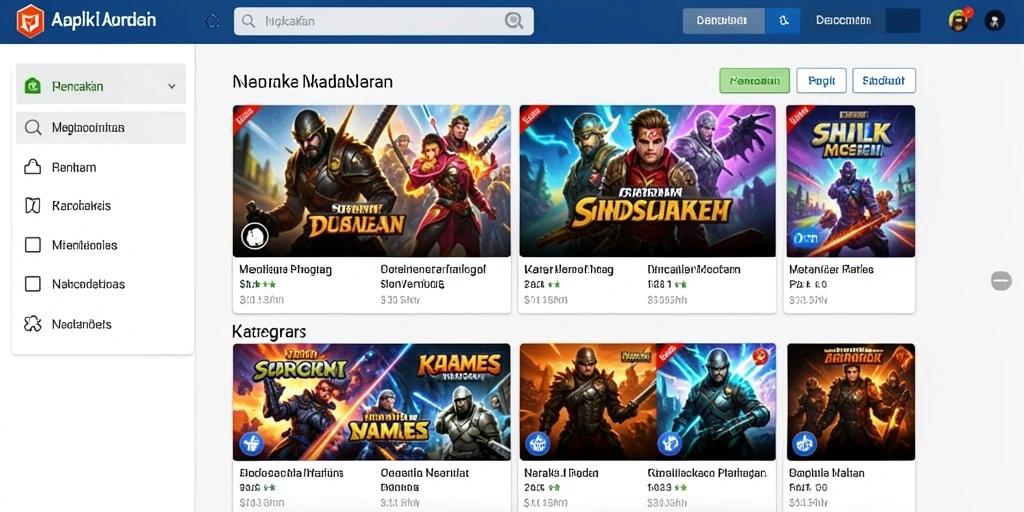Image resolution: width=1024 pixels, height=512 pixels.
Task: Click round white icon on Dusnean banner
Action: pos(254,236)
